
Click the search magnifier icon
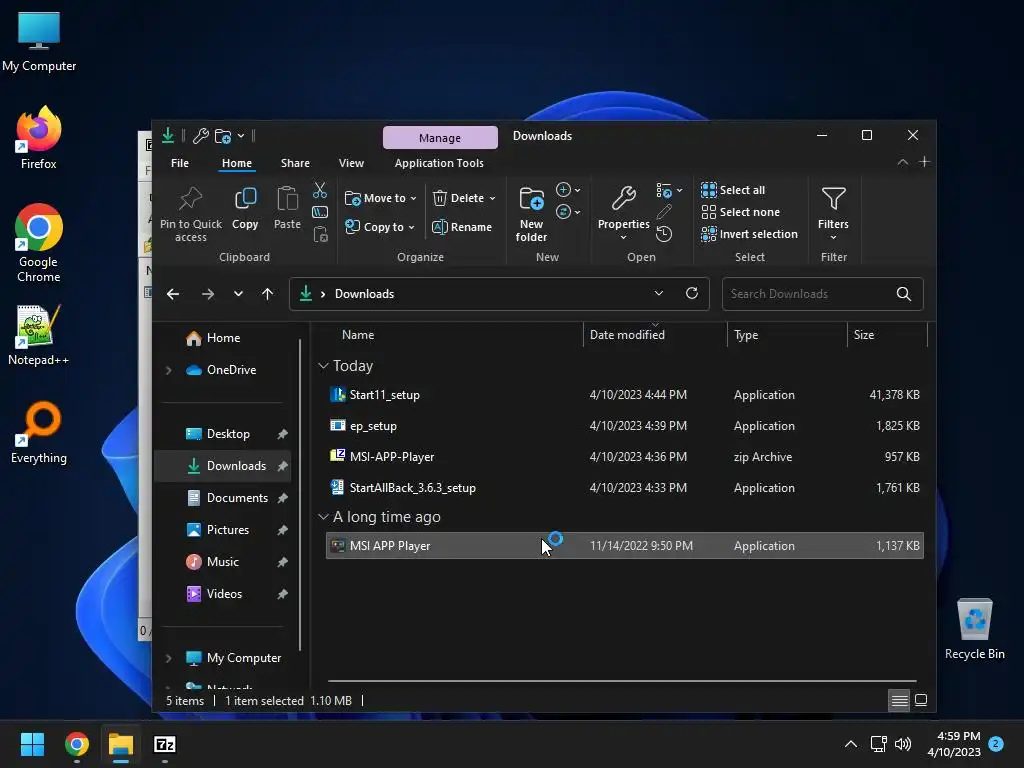pos(904,294)
